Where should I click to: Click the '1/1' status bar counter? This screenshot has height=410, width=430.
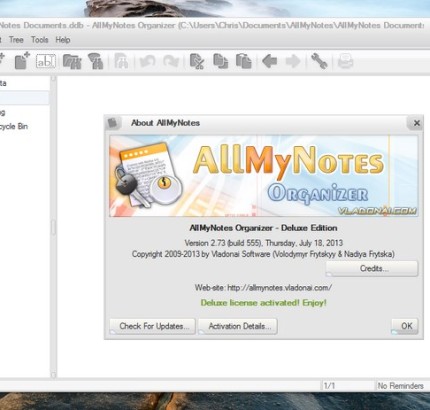click(329, 386)
